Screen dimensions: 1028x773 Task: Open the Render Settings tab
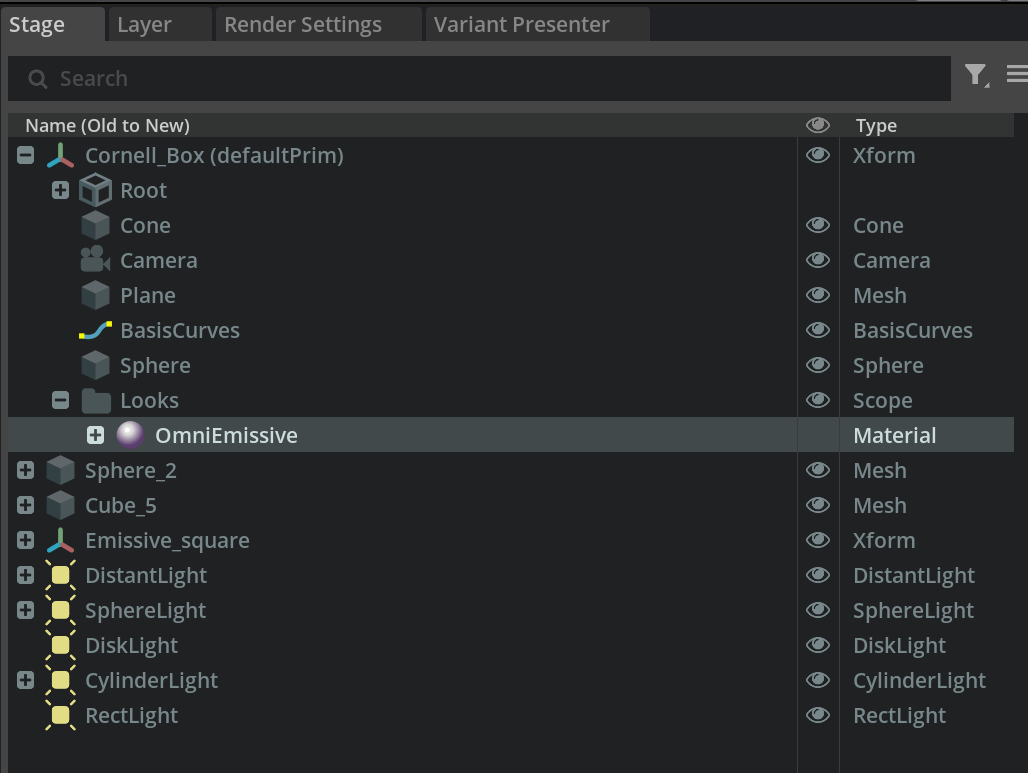(x=303, y=25)
